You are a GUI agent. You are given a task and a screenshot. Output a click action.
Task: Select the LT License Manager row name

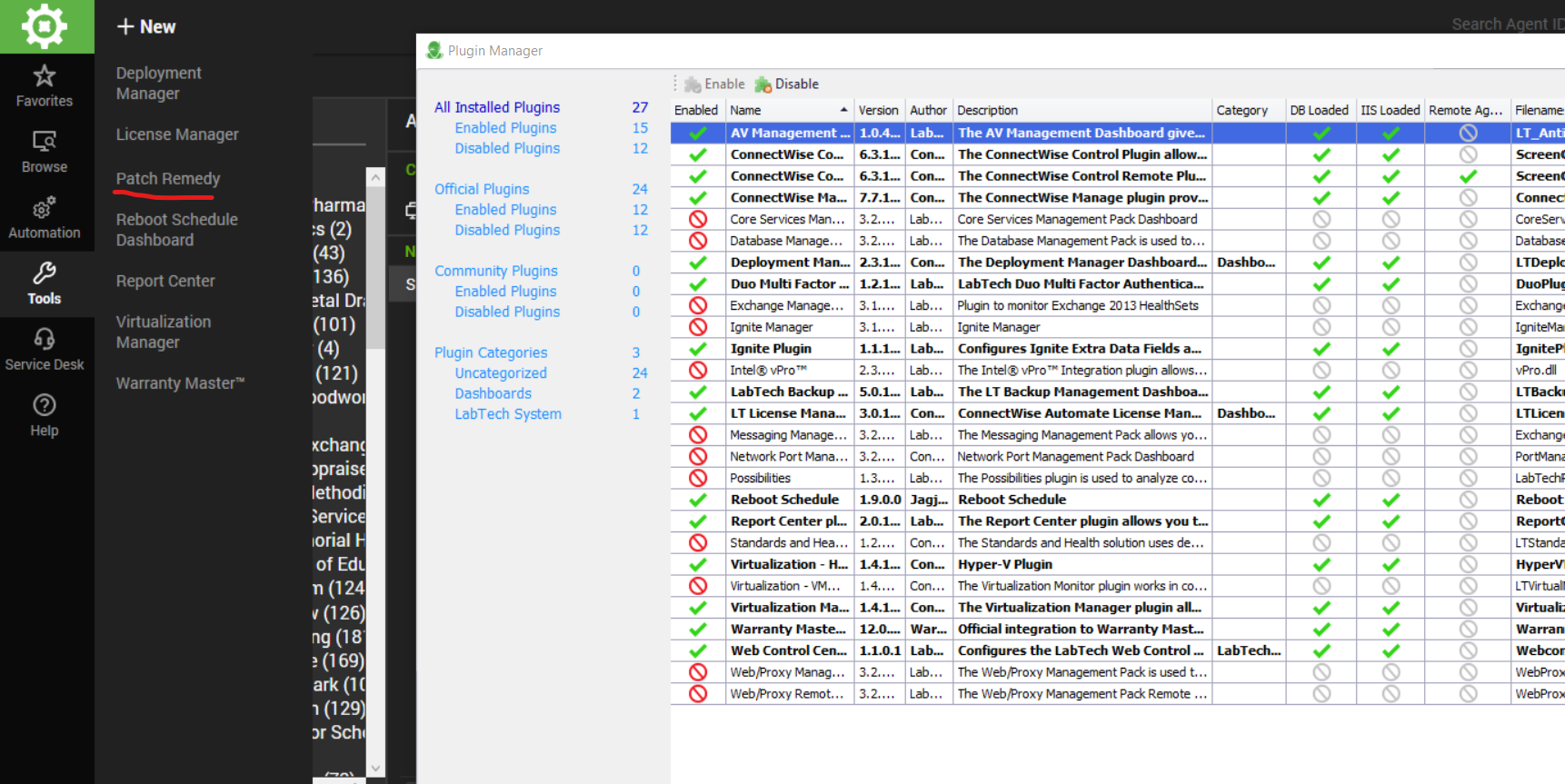[x=789, y=413]
